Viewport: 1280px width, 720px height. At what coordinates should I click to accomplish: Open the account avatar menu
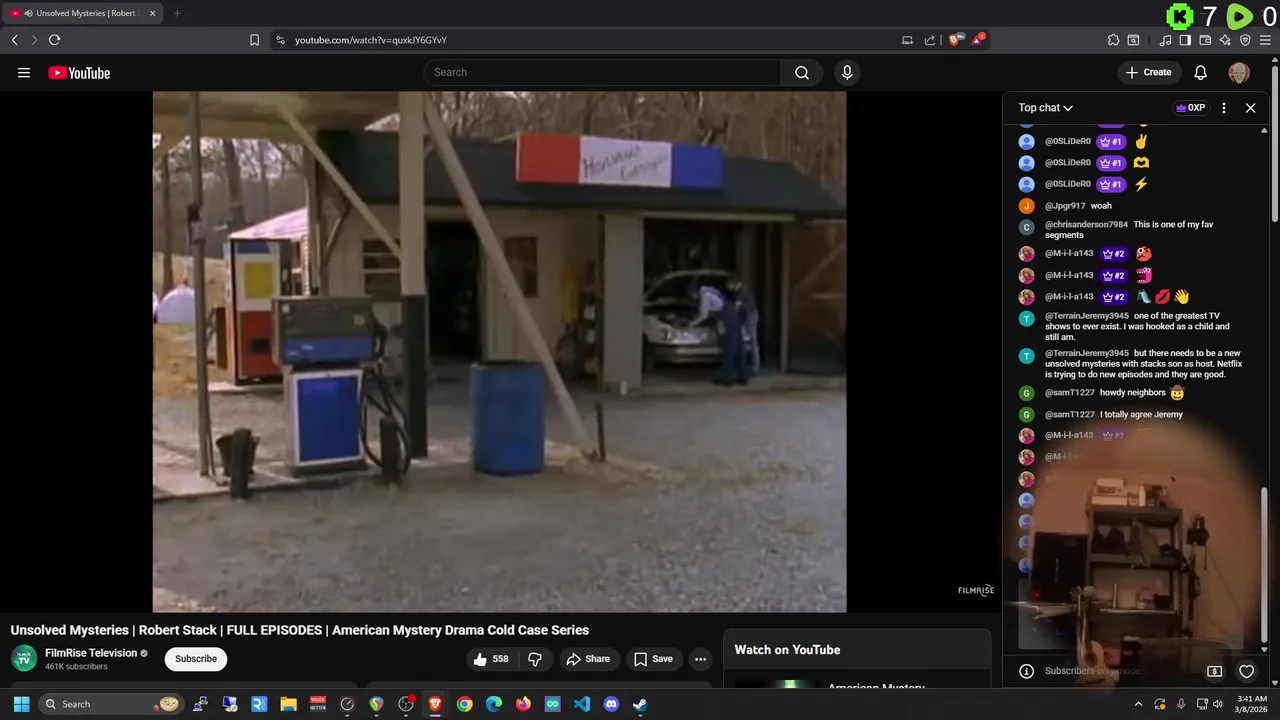1239,72
